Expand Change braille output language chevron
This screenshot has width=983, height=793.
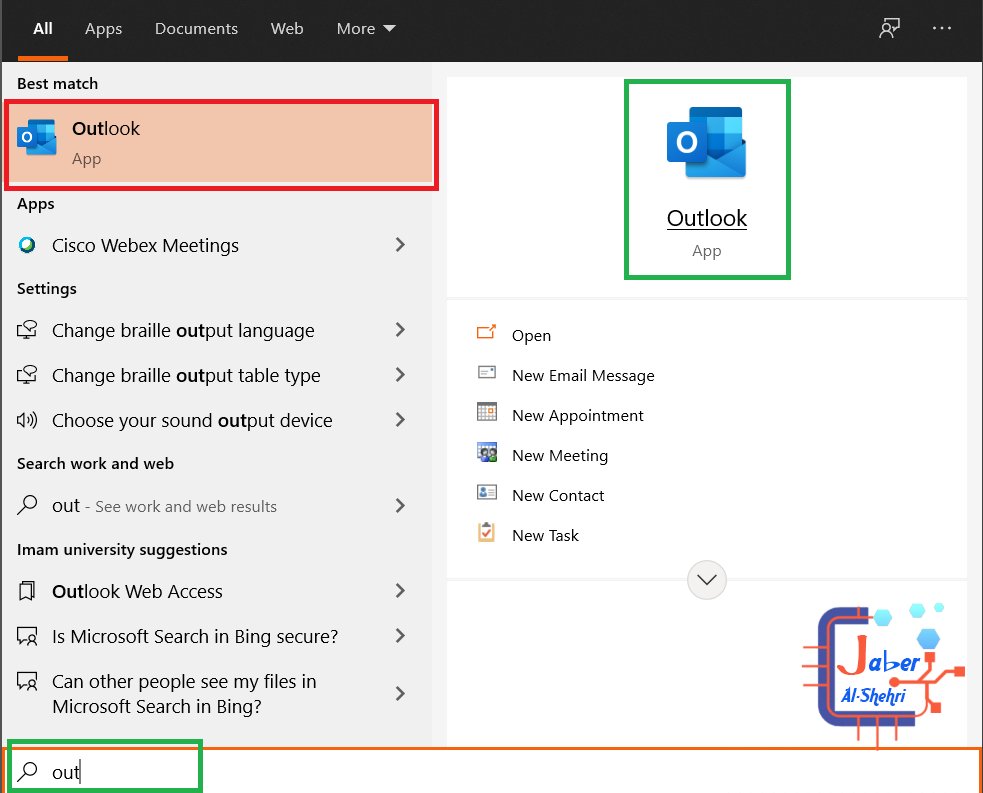(400, 330)
